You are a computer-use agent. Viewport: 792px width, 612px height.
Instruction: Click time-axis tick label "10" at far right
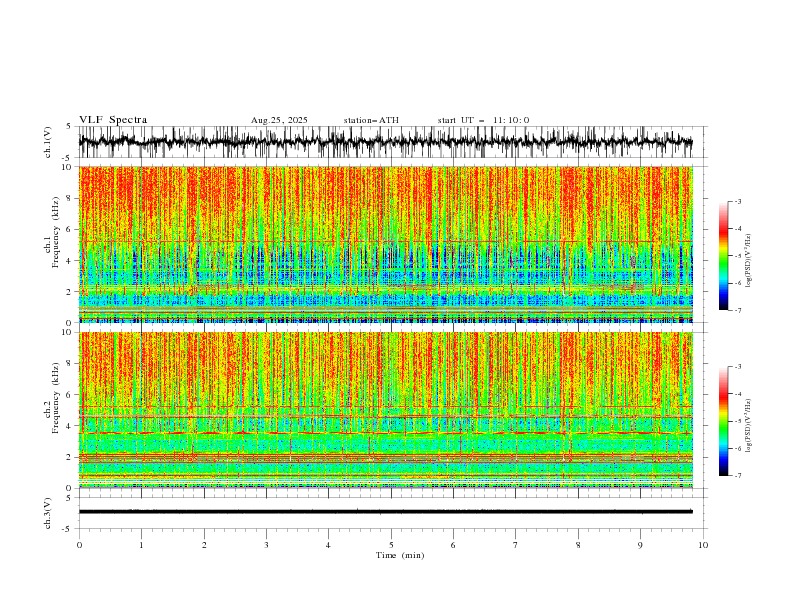(703, 545)
